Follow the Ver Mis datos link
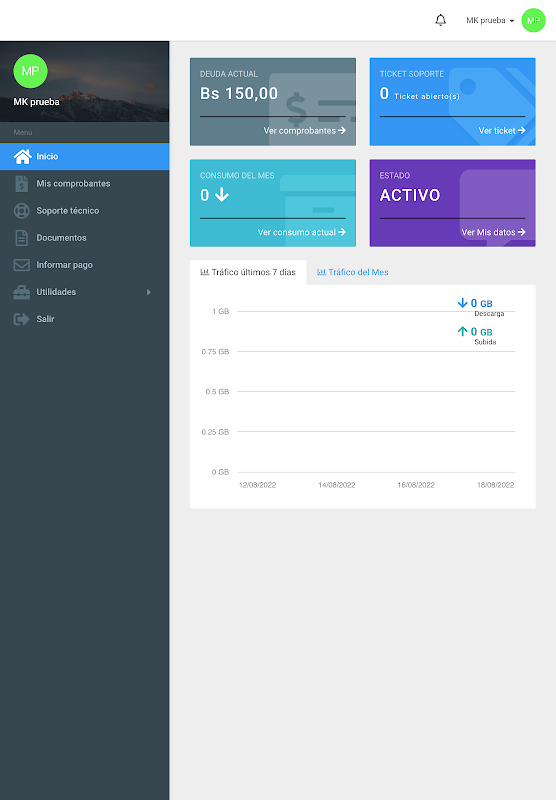This screenshot has height=800, width=556. coord(493,232)
